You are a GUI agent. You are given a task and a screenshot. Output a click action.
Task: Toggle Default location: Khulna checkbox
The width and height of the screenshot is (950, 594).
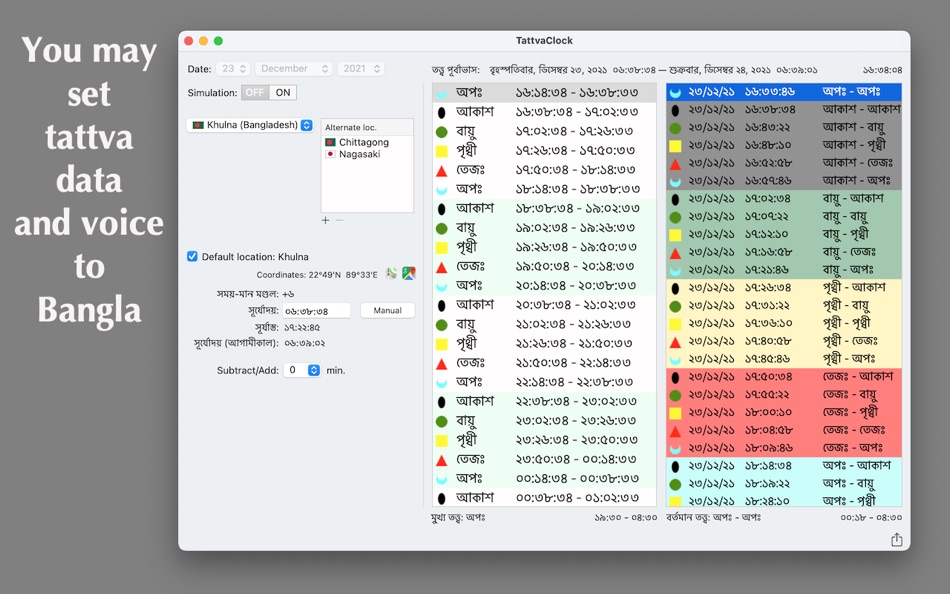(192, 256)
